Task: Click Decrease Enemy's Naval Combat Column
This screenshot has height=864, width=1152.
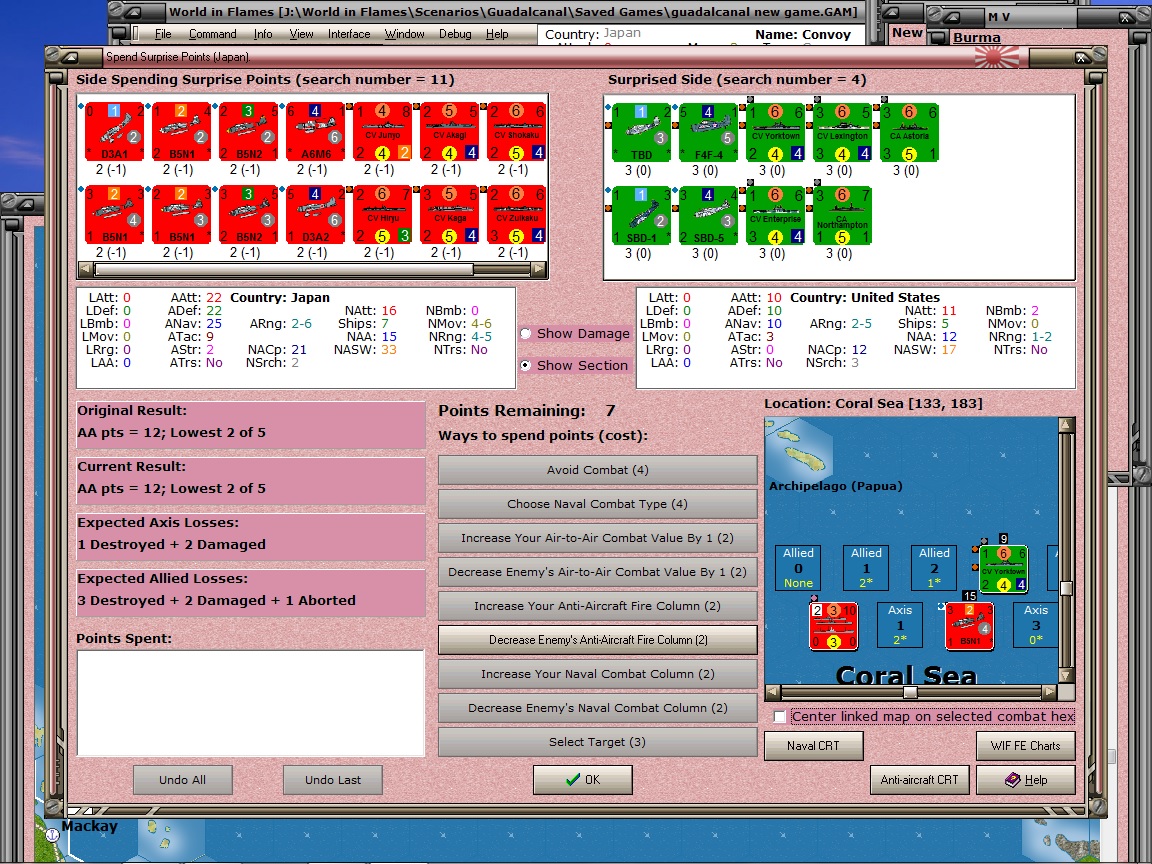Action: 597,708
